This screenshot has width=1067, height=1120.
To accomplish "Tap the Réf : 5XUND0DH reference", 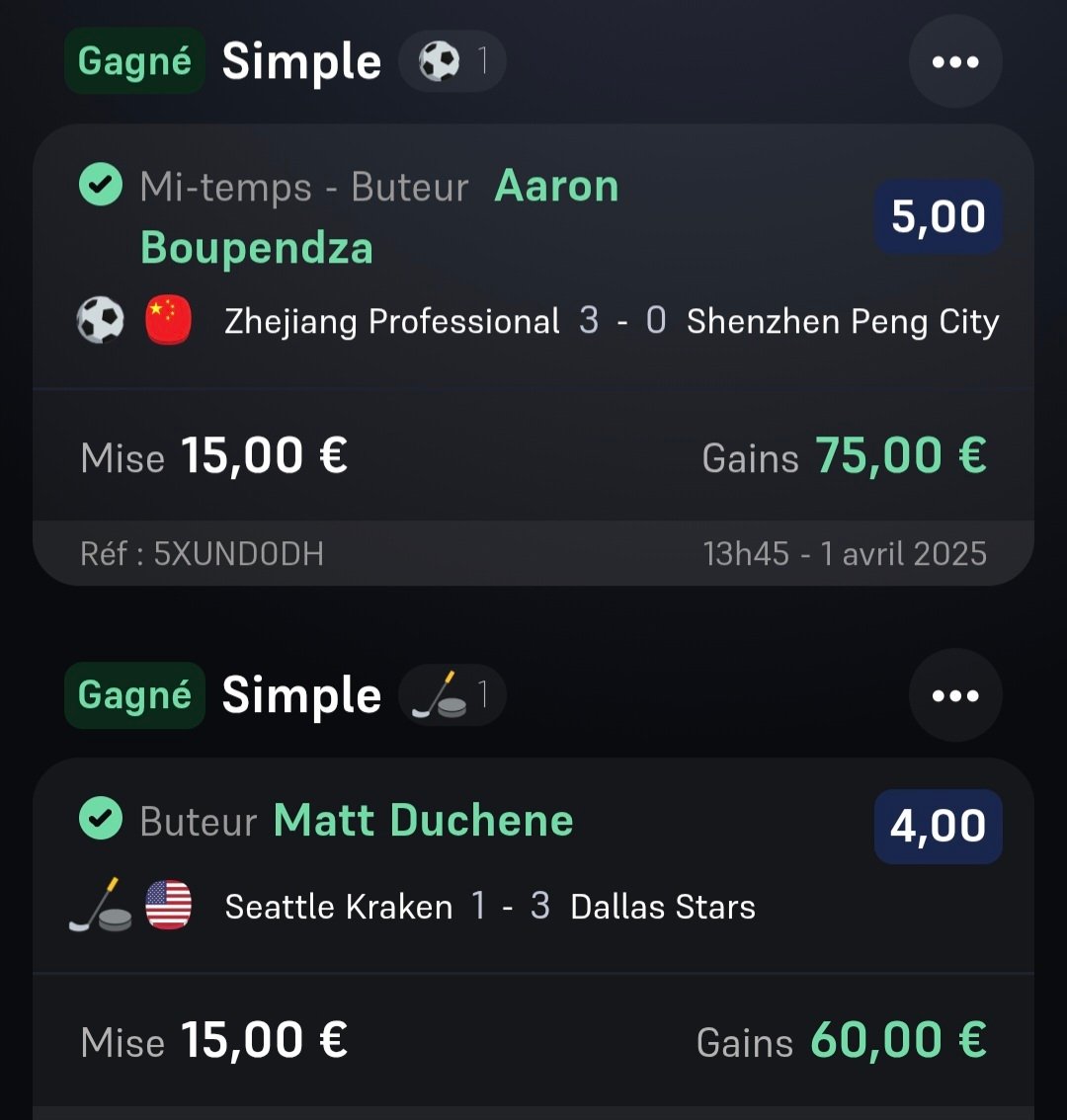I will [x=203, y=553].
